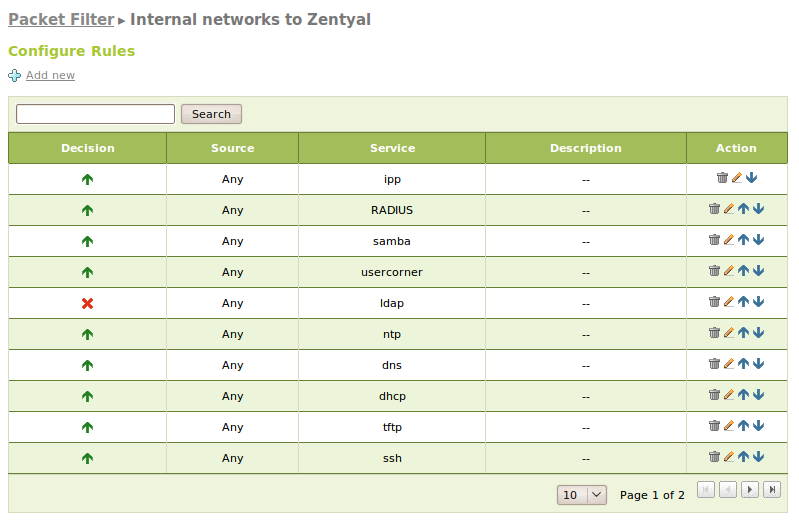Move the usercorner rule down
799x524 pixels.
(759, 271)
